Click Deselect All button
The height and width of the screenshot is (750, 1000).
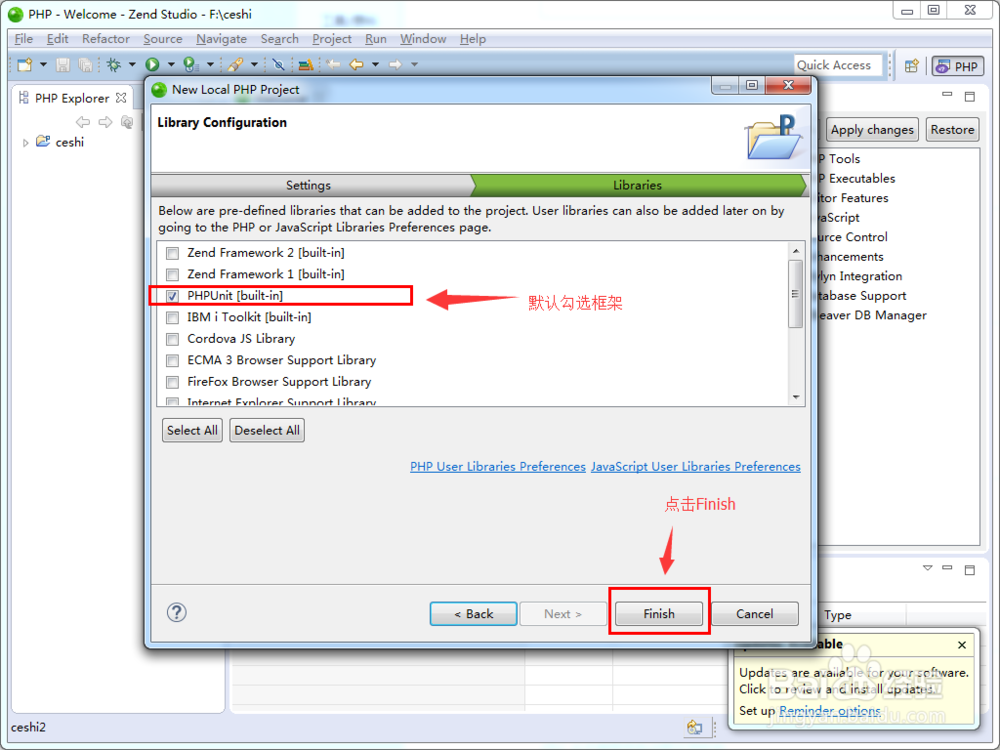(x=267, y=430)
